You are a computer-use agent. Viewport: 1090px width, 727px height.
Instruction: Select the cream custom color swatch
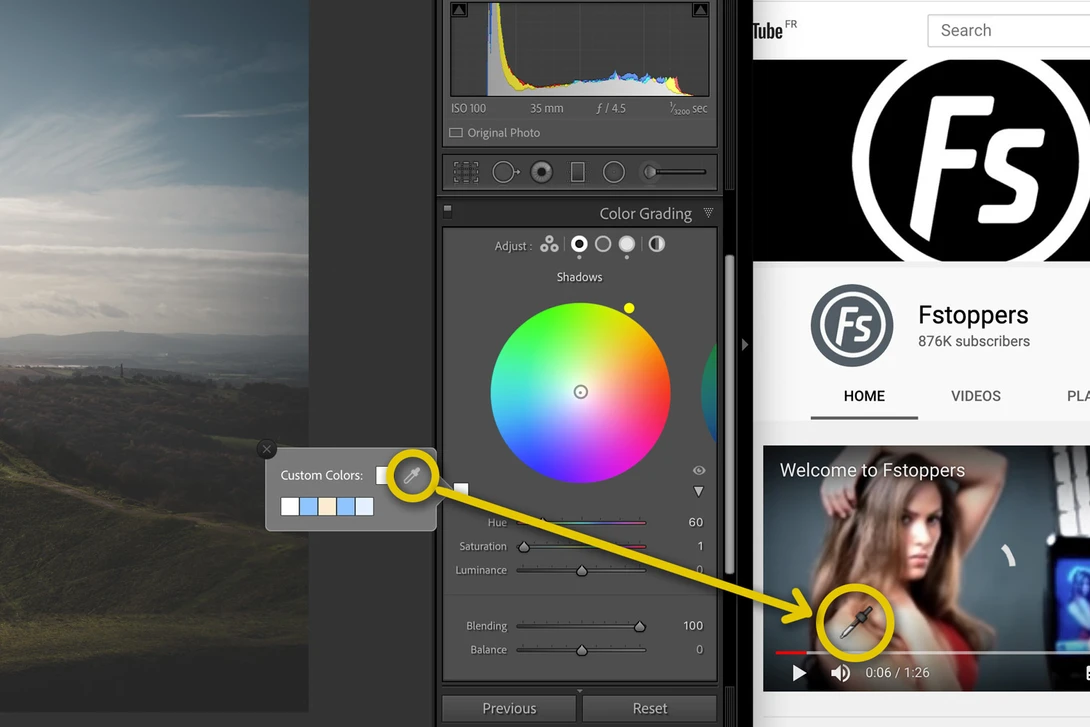pyautogui.click(x=327, y=507)
